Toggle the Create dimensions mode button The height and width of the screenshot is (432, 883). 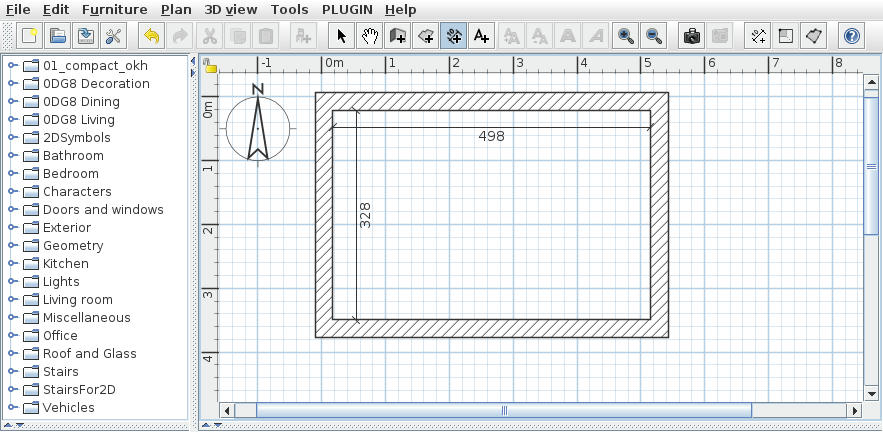(x=453, y=37)
